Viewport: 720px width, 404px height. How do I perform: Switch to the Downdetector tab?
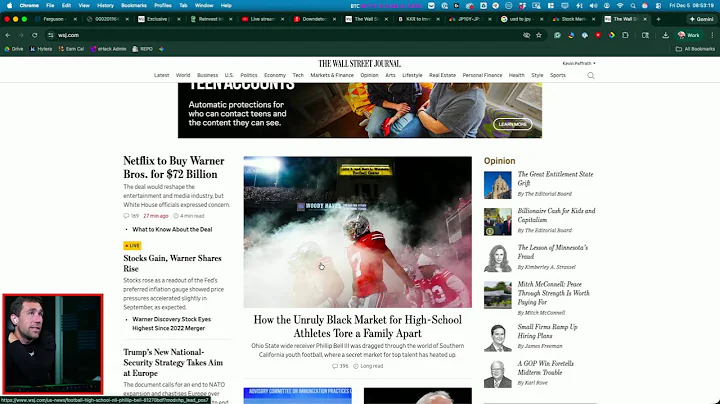click(x=312, y=19)
